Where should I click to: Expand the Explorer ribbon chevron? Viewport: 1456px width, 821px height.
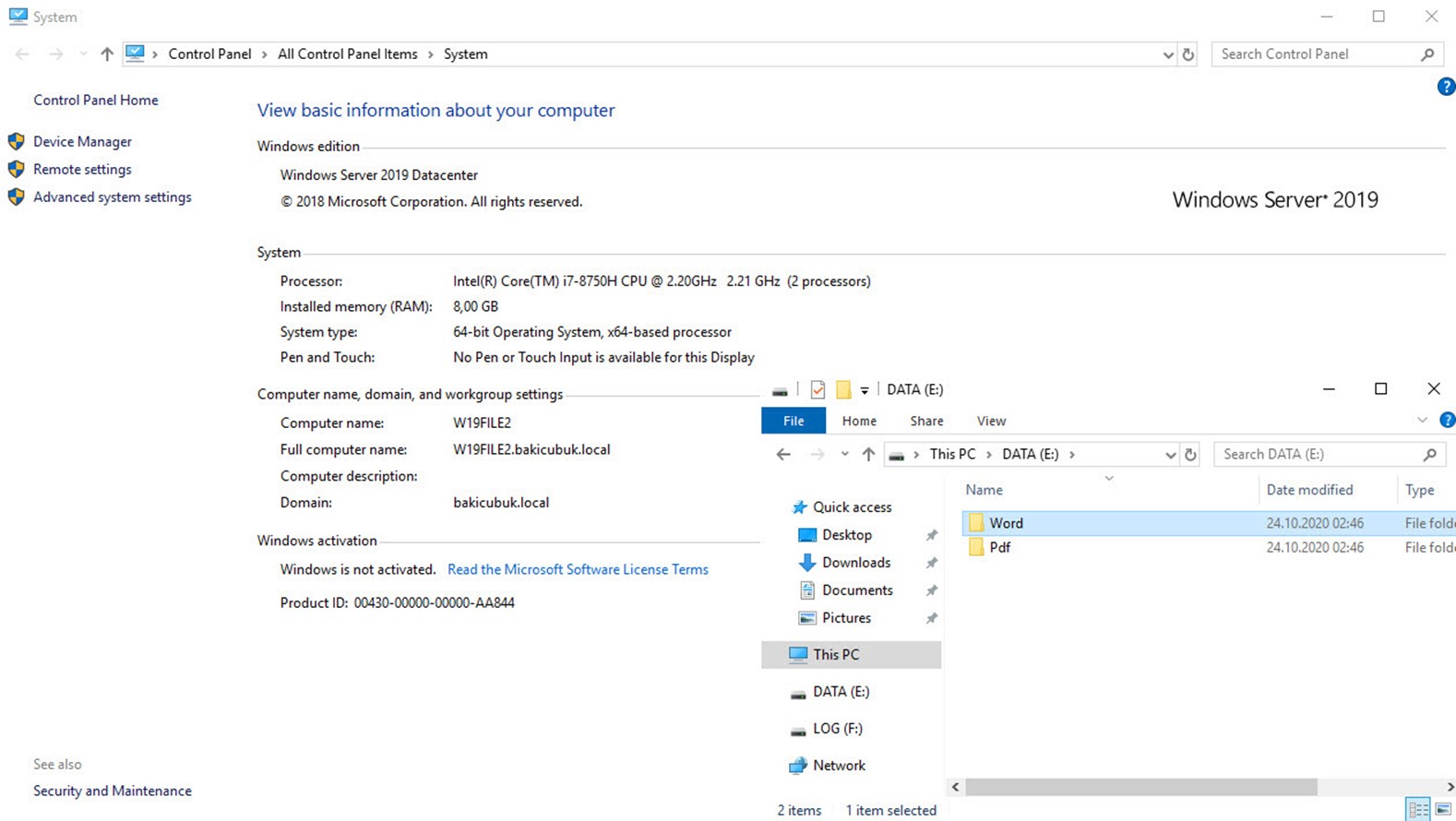(x=1422, y=421)
